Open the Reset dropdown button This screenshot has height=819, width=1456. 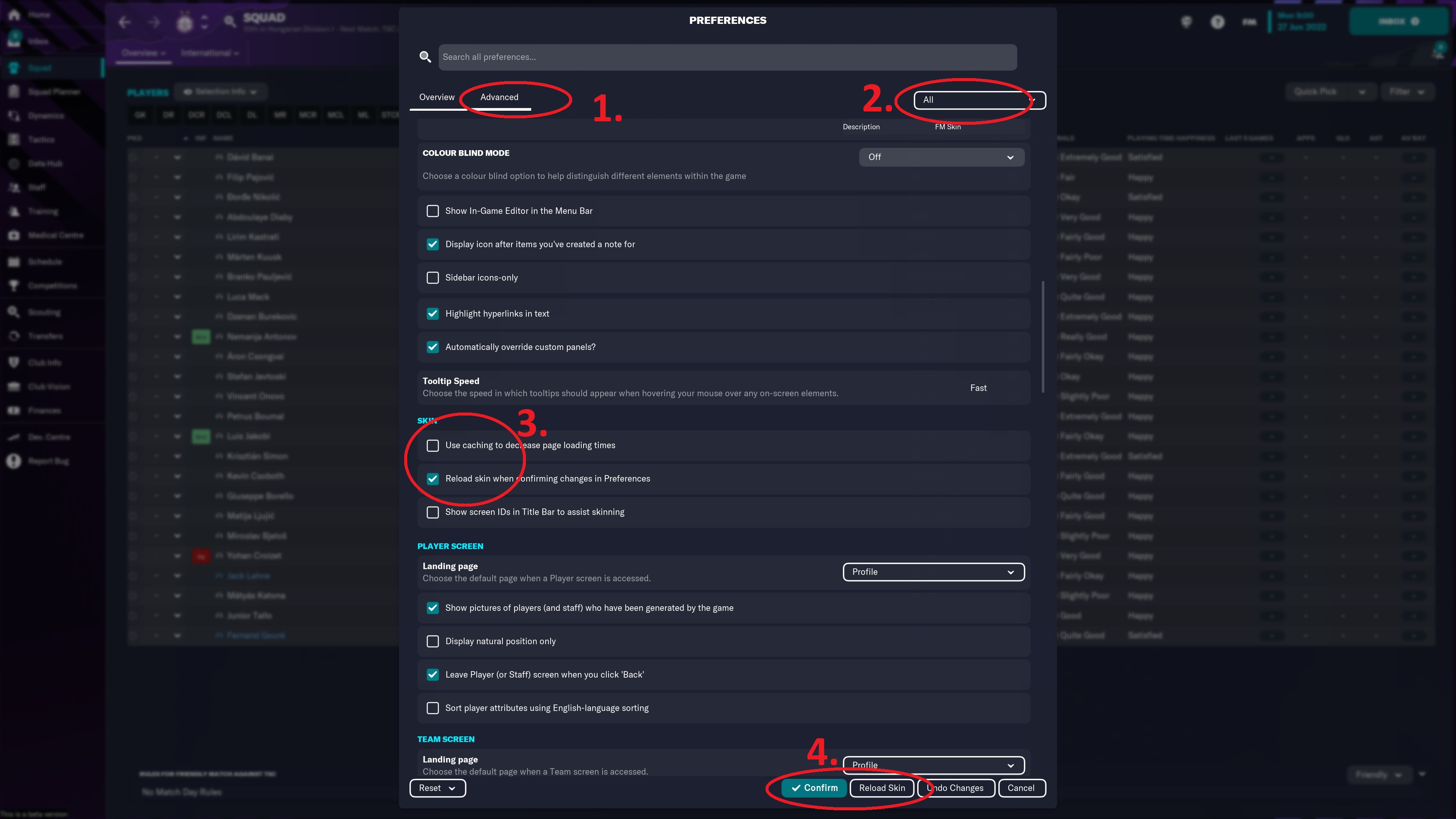(437, 788)
